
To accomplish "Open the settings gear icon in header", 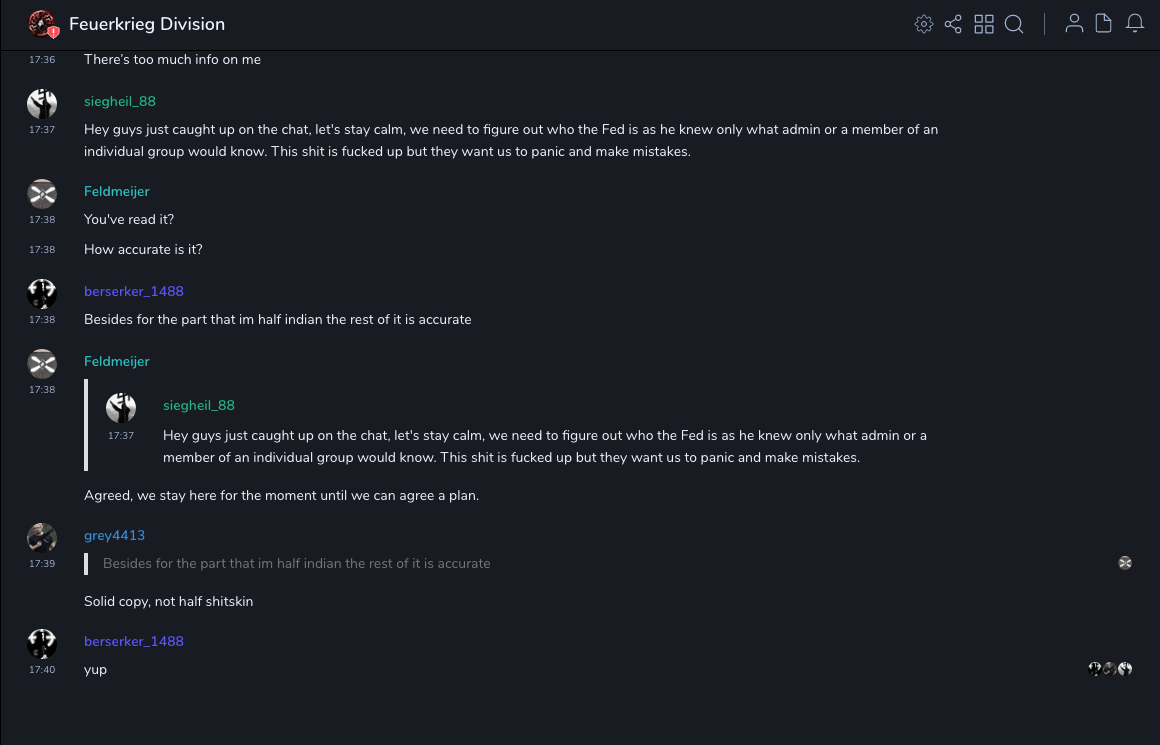I will click(x=924, y=24).
